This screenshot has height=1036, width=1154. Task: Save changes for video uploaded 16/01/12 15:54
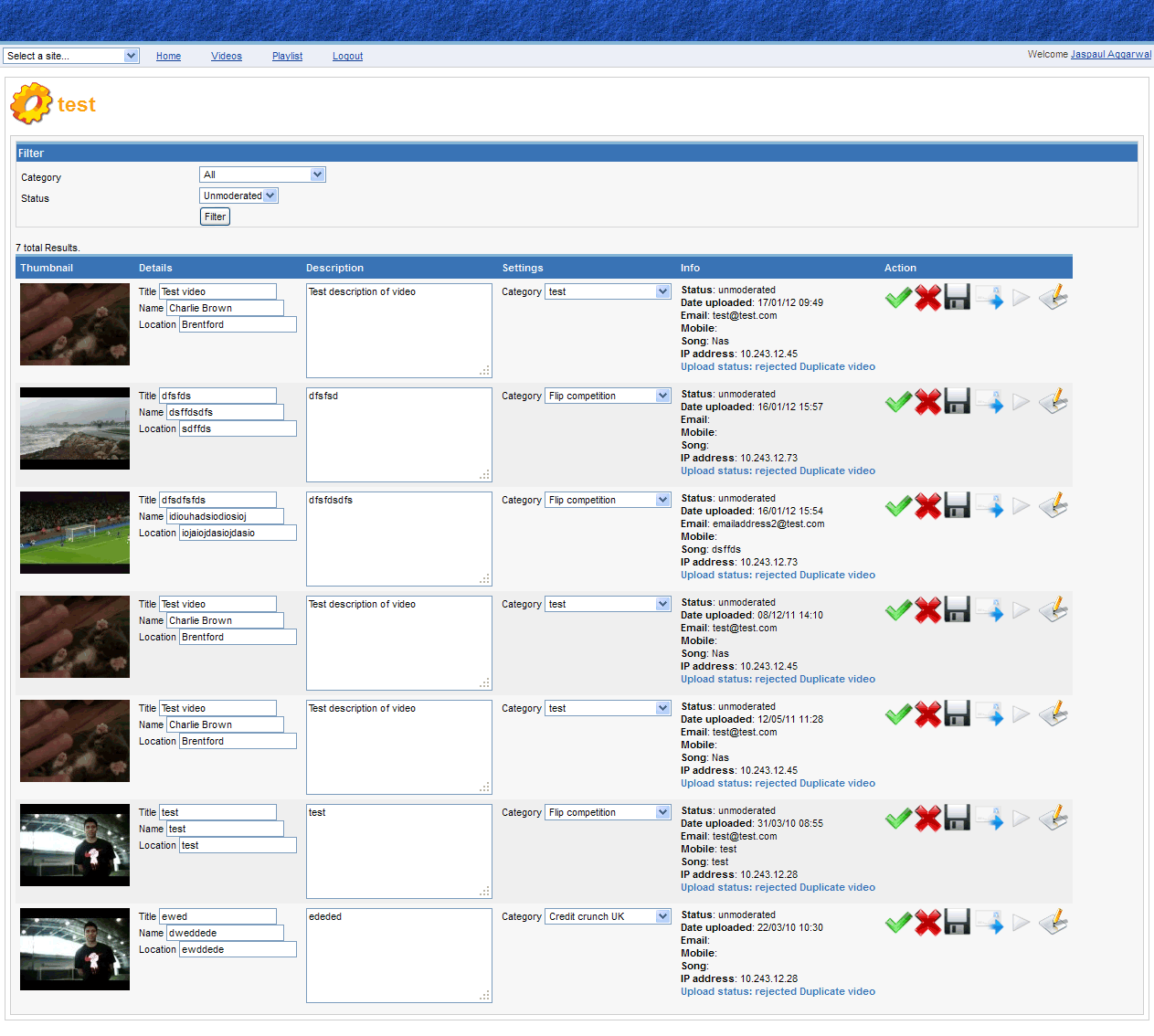click(958, 506)
